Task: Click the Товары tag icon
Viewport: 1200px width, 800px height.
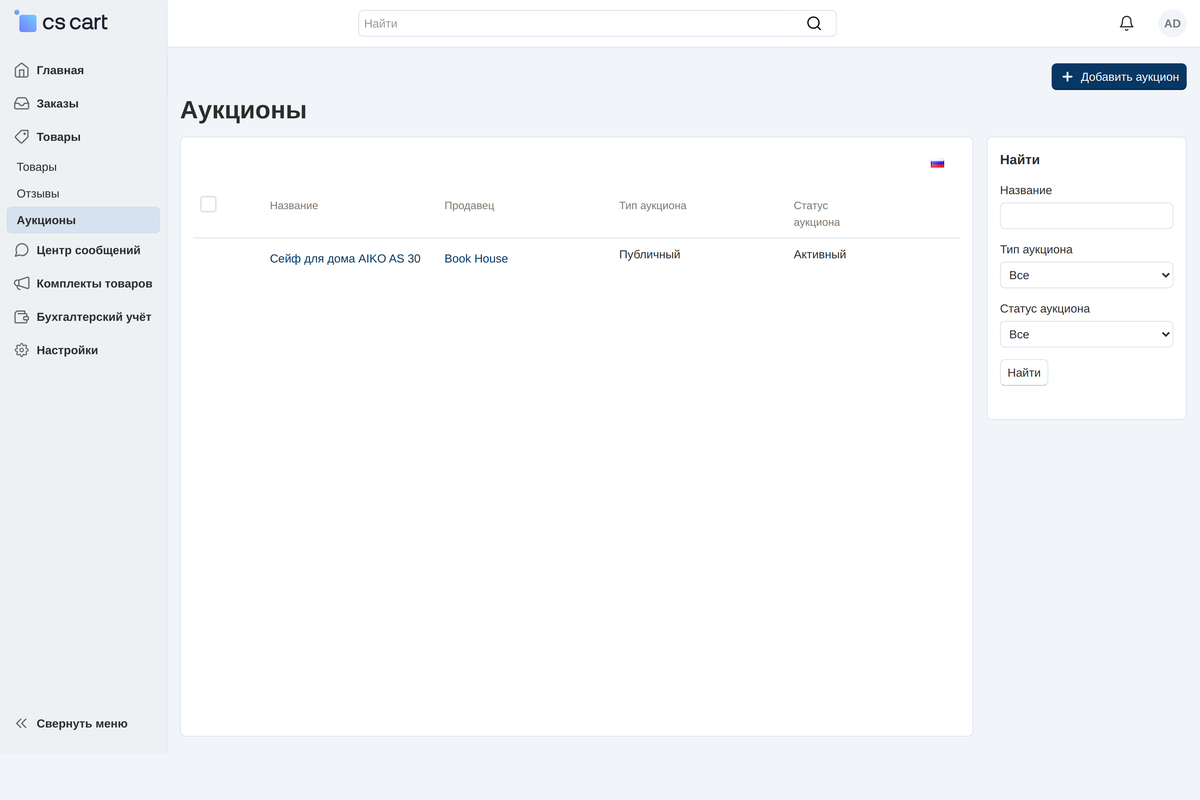Action: coord(22,137)
